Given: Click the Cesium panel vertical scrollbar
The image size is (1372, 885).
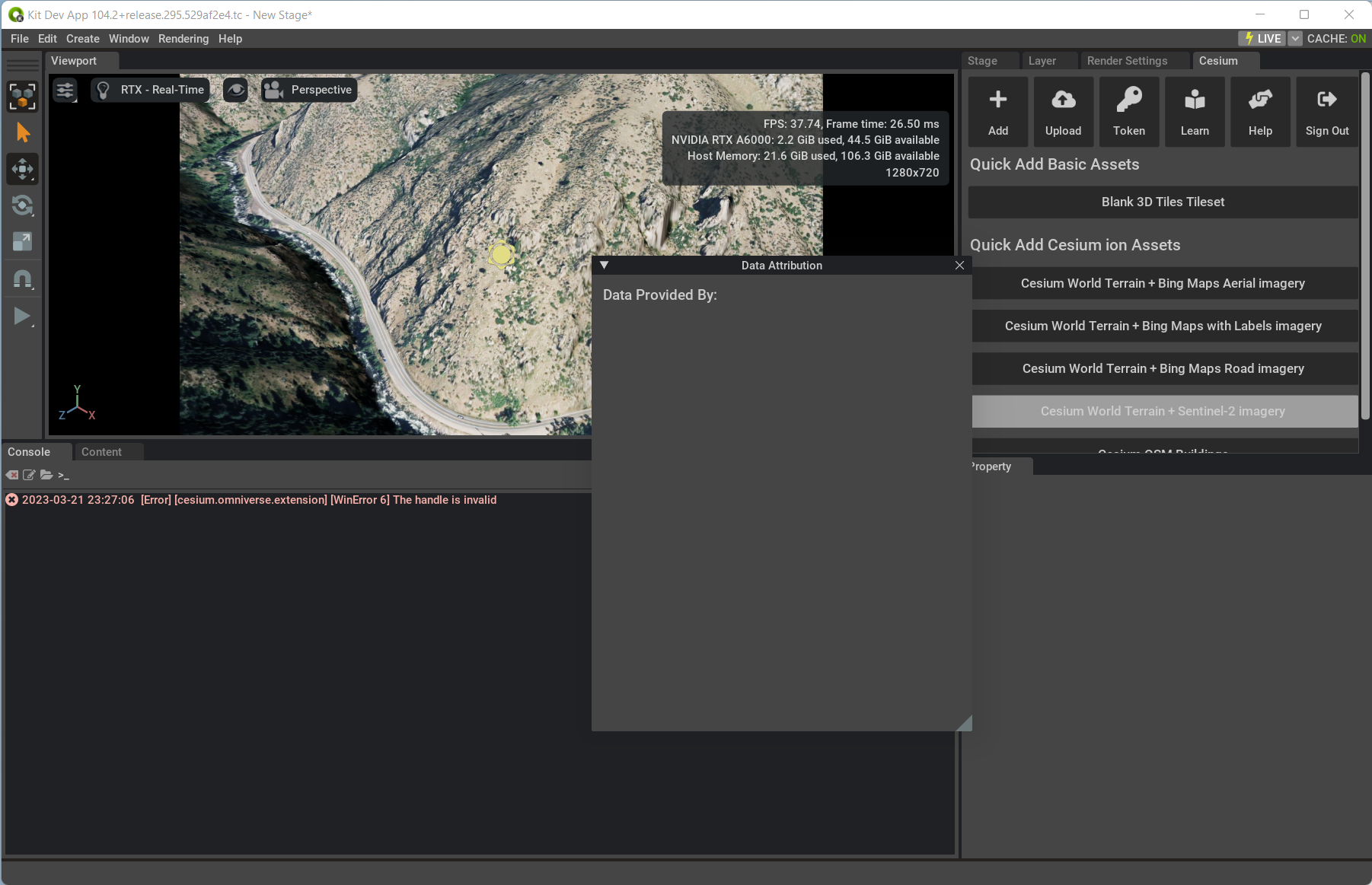Looking at the screenshot, I should 1365,246.
